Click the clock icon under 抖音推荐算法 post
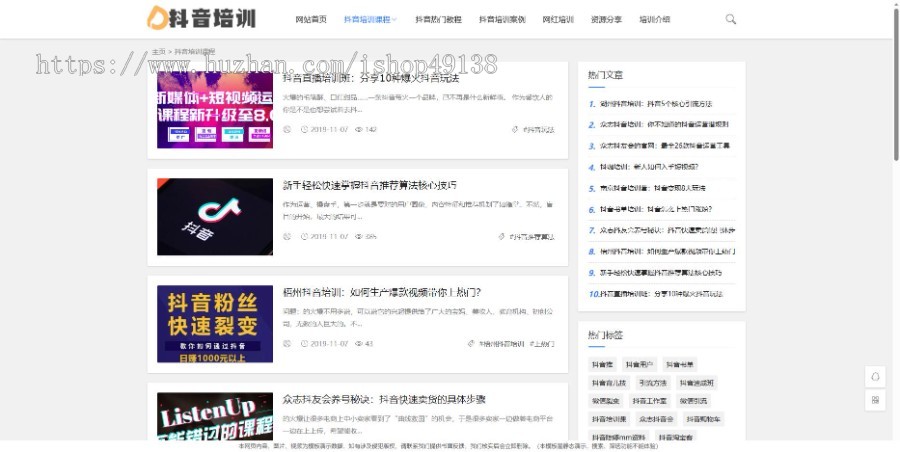This screenshot has width=900, height=452. pyautogui.click(x=304, y=236)
